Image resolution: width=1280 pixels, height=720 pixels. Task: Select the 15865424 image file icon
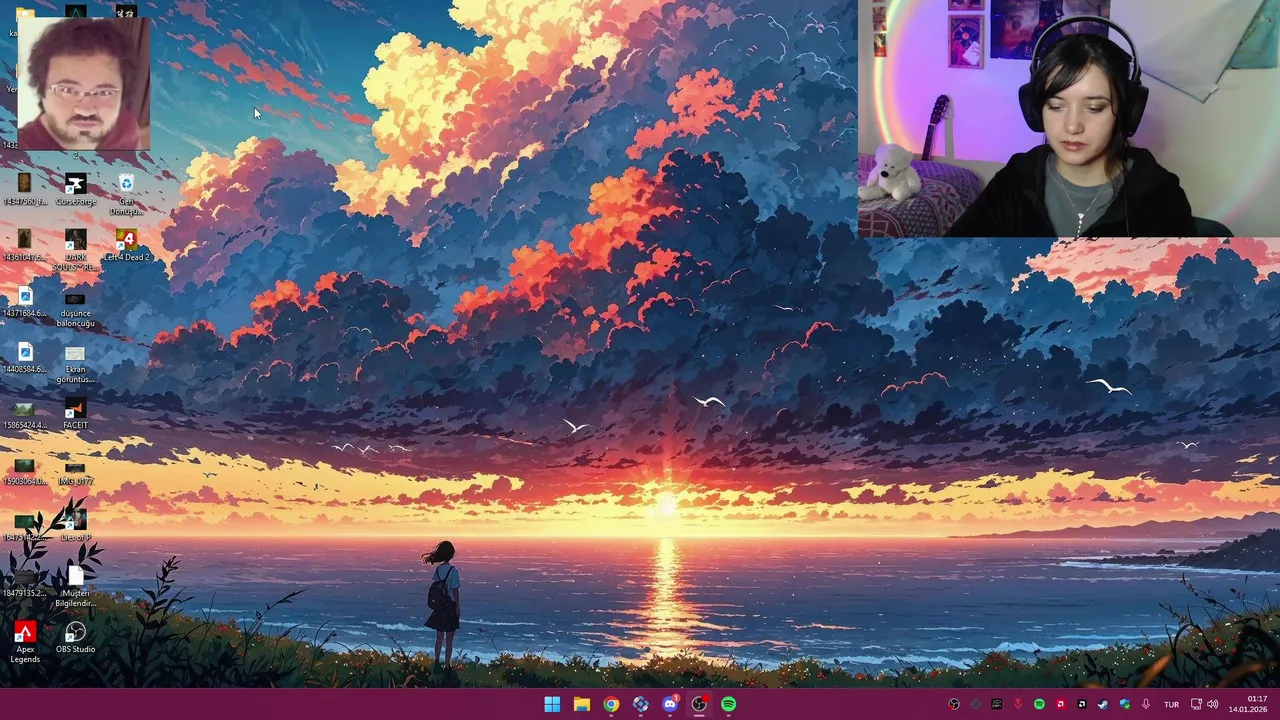(25, 414)
